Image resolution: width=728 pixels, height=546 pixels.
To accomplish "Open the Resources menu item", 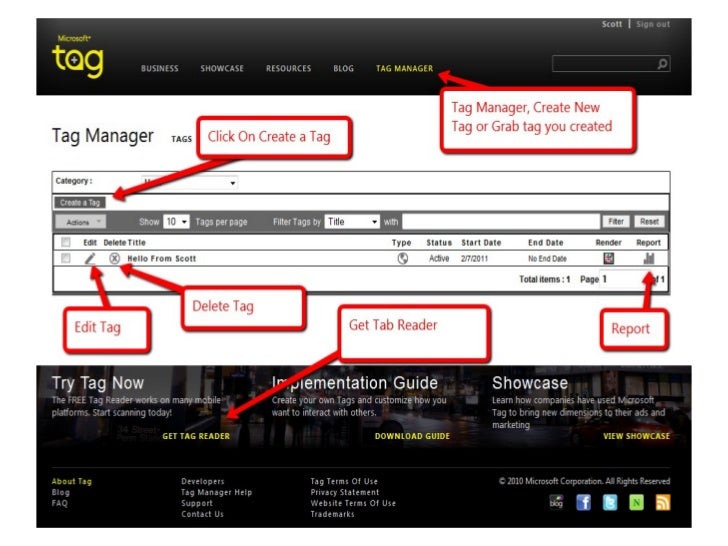I will click(x=288, y=68).
